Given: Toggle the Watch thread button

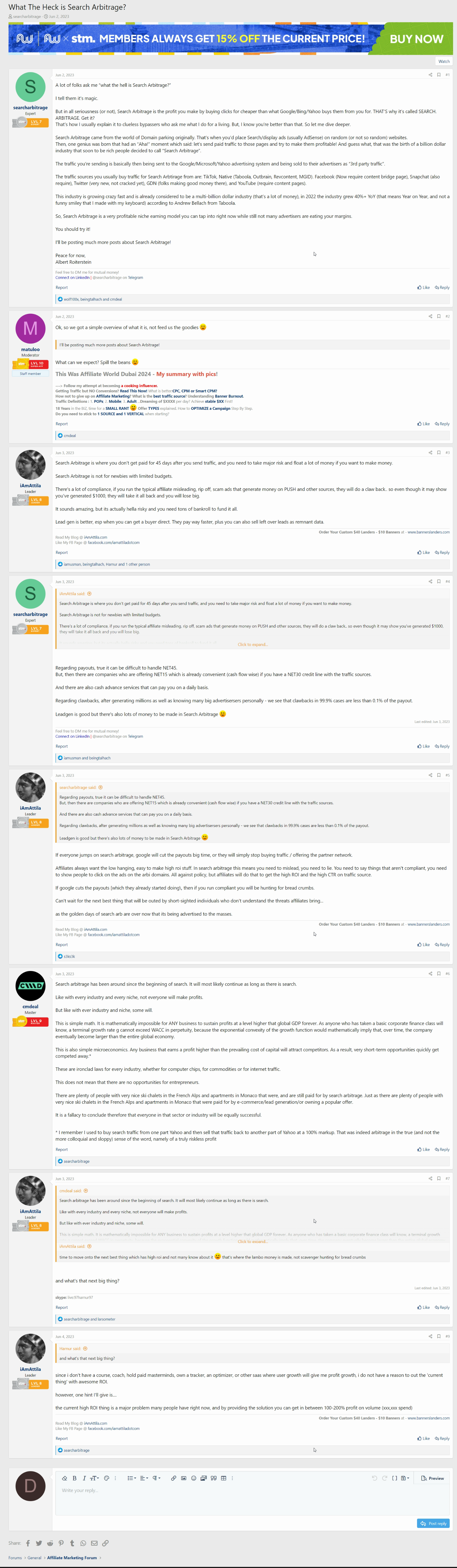Looking at the screenshot, I should point(444,61).
